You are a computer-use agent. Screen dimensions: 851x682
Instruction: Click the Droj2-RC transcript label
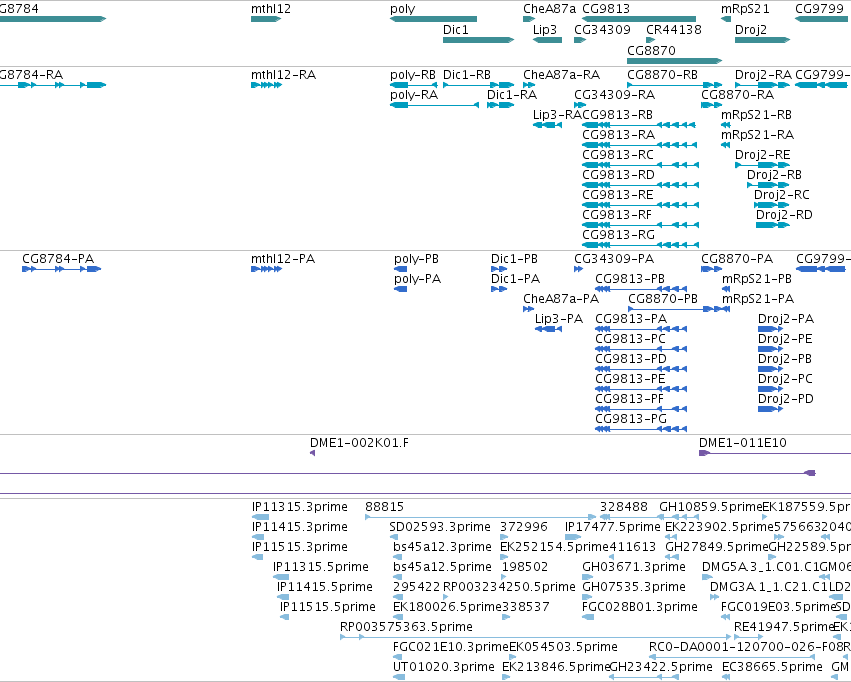point(782,195)
